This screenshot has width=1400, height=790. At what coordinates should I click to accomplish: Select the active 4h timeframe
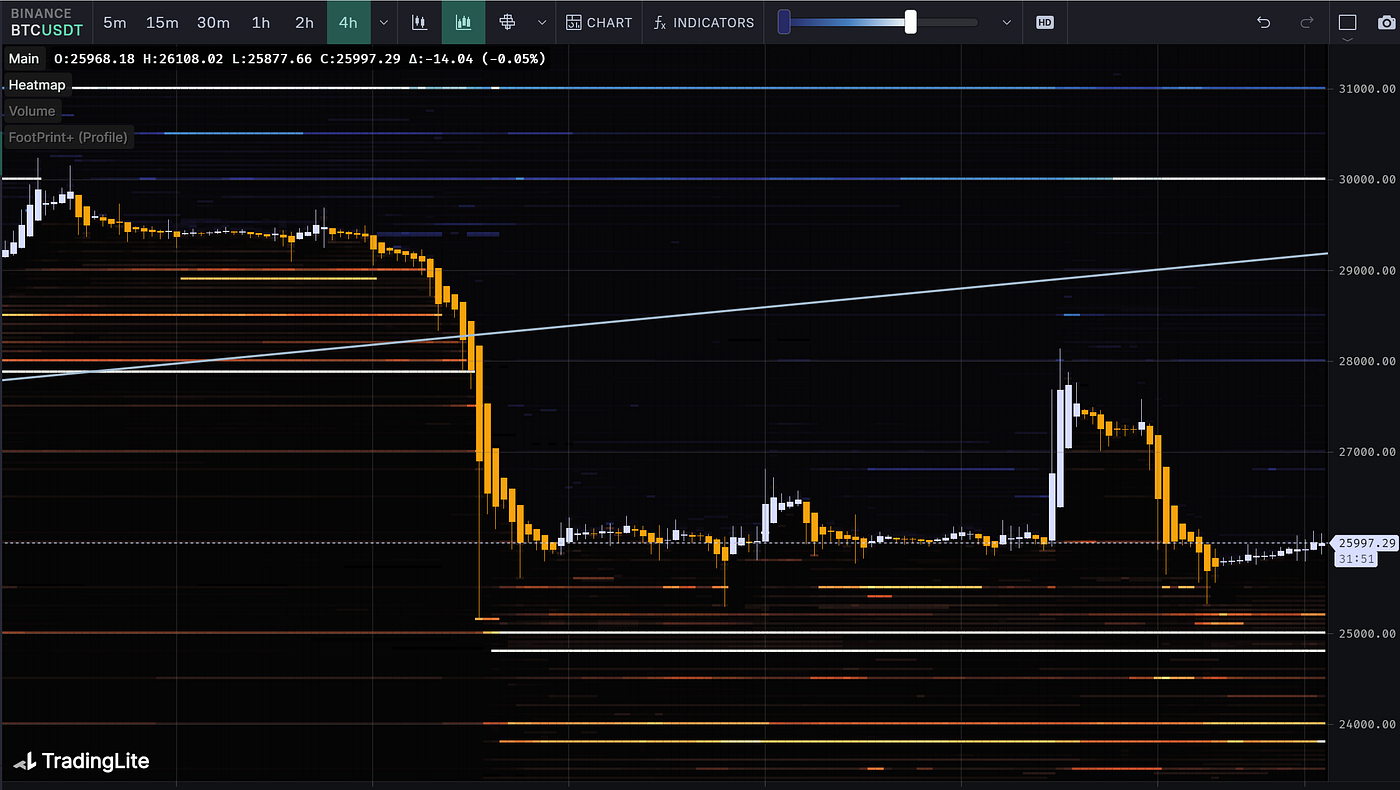click(348, 22)
